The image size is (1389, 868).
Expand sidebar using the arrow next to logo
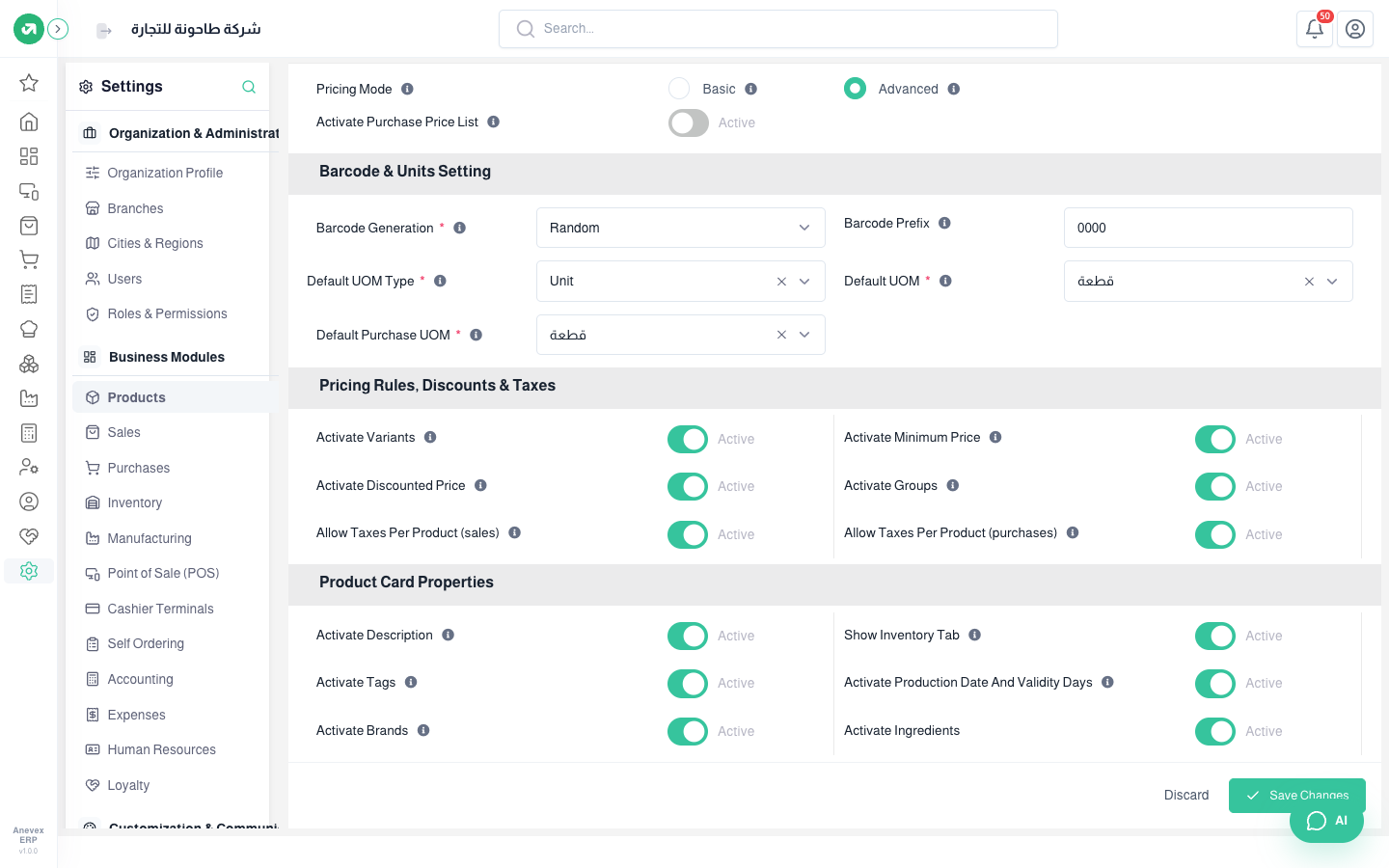point(58,29)
